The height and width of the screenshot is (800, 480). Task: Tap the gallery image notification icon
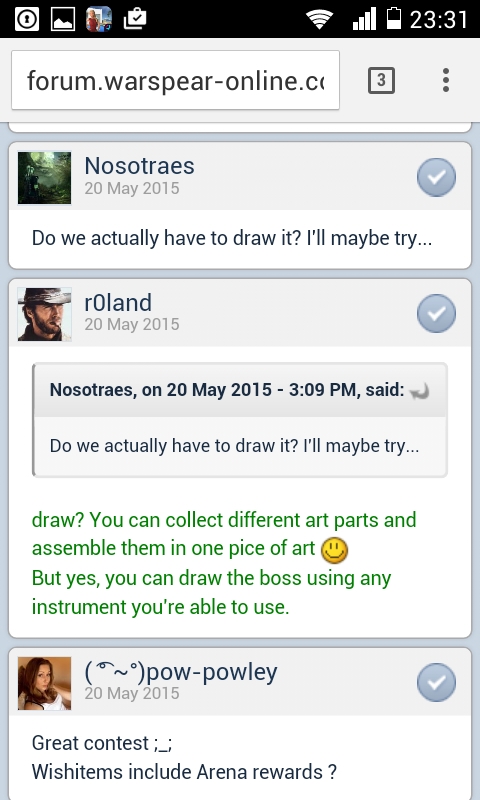tap(63, 19)
